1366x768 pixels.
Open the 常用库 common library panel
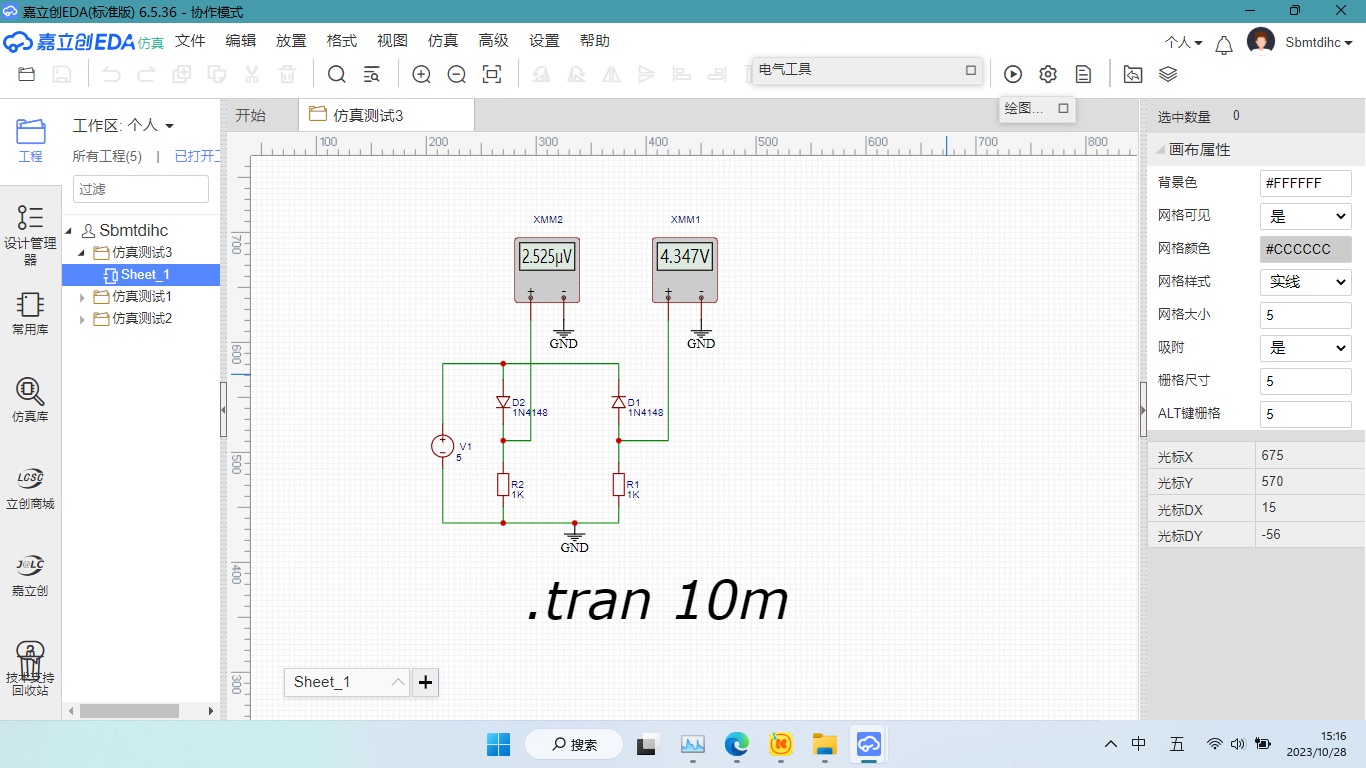pyautogui.click(x=30, y=313)
